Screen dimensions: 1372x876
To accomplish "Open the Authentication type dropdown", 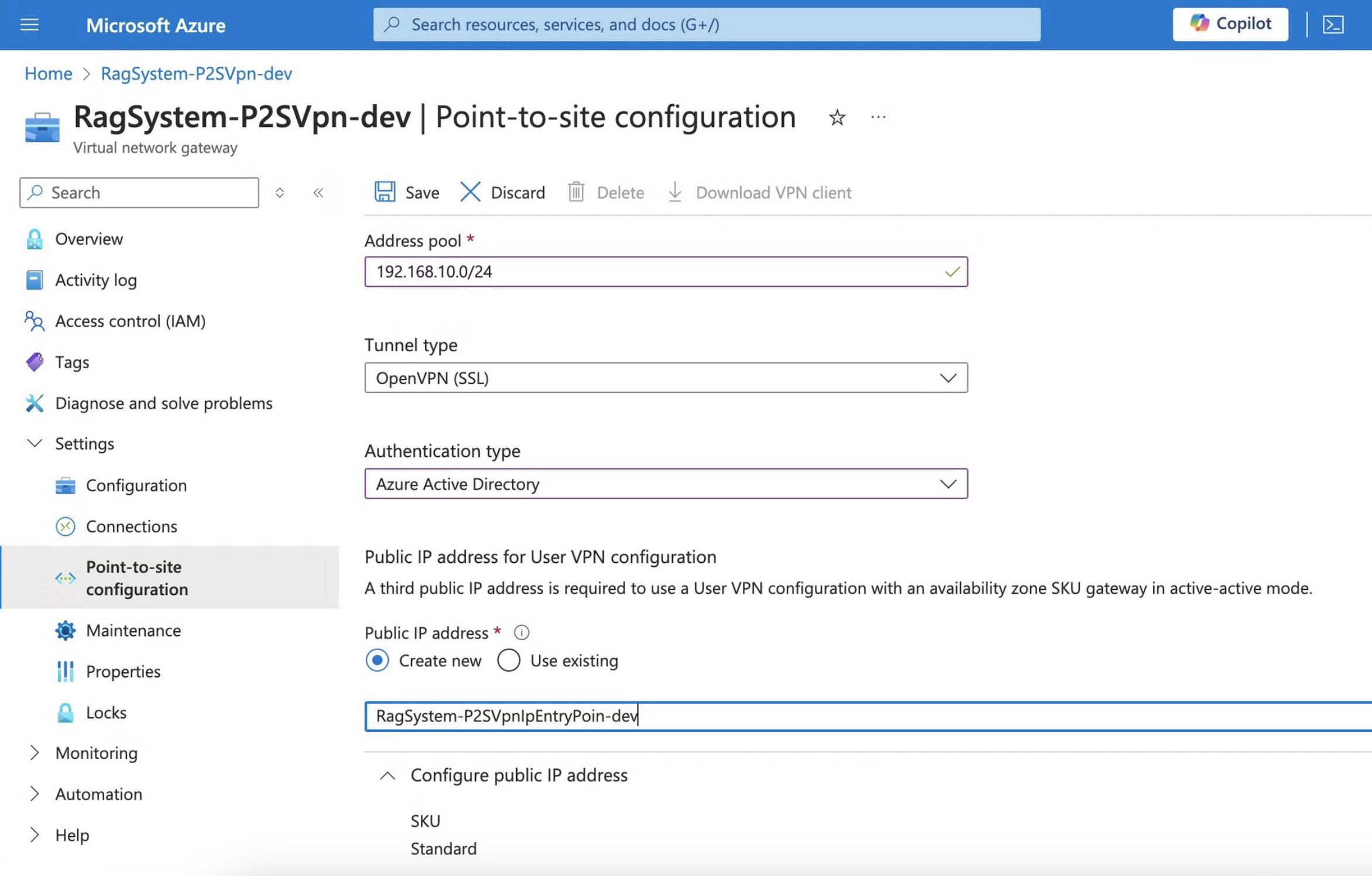I will (666, 484).
